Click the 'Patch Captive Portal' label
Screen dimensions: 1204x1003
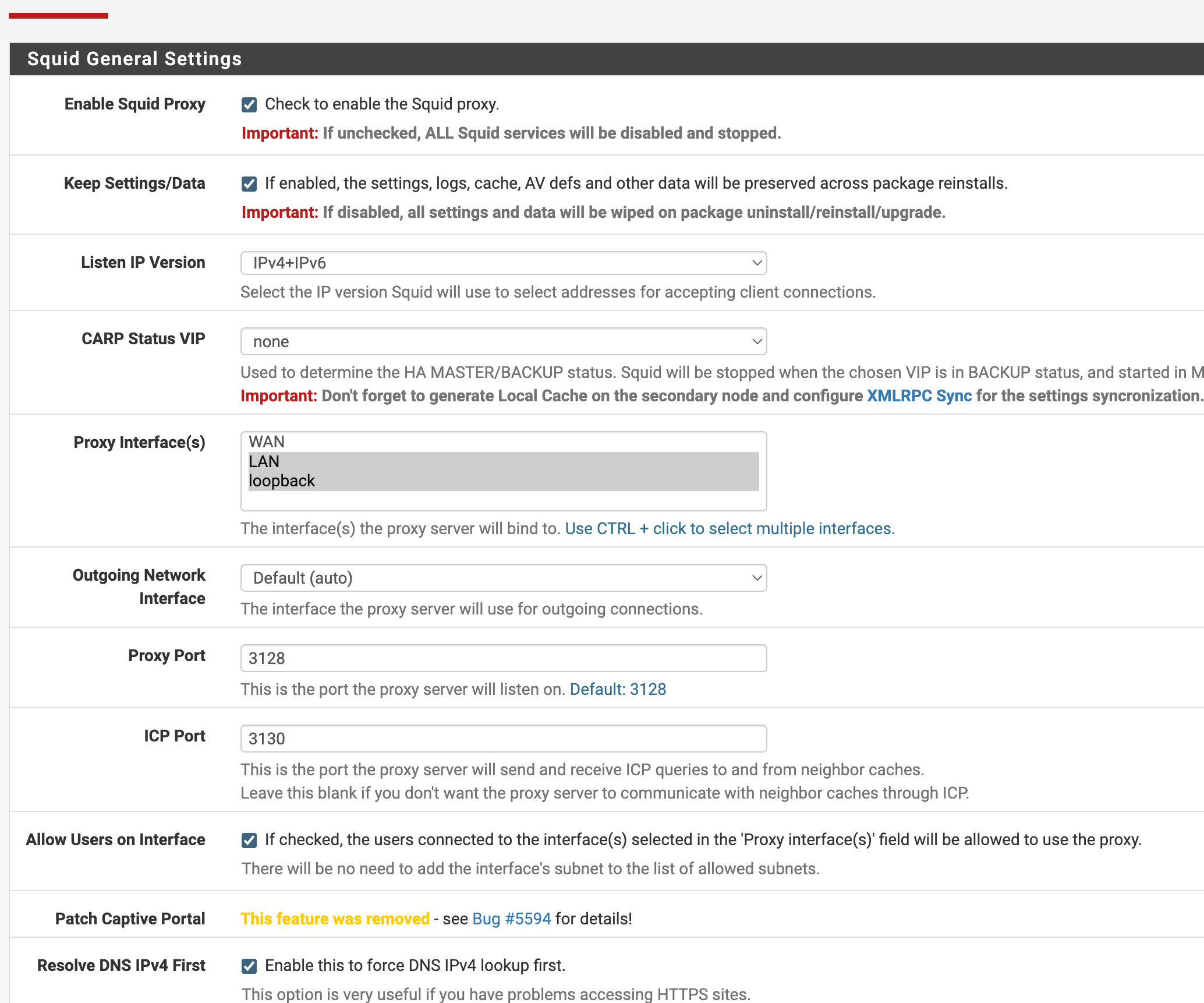[130, 919]
